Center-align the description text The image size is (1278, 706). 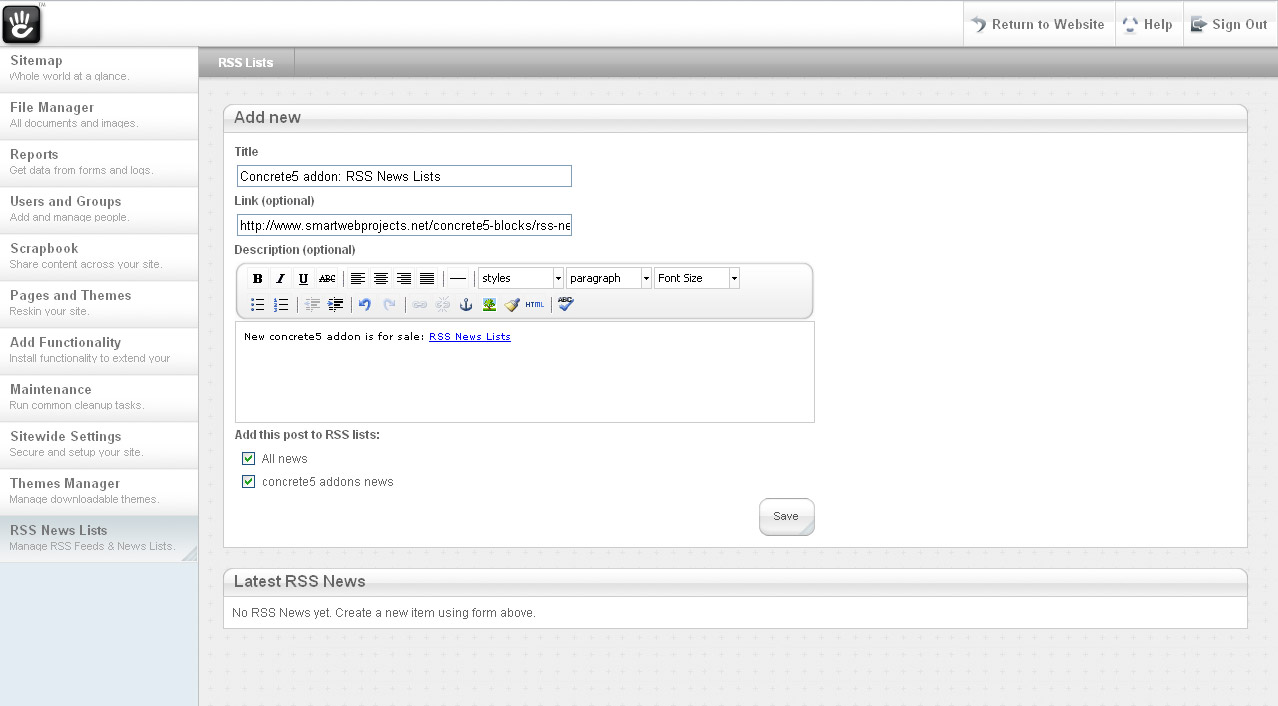pos(381,279)
